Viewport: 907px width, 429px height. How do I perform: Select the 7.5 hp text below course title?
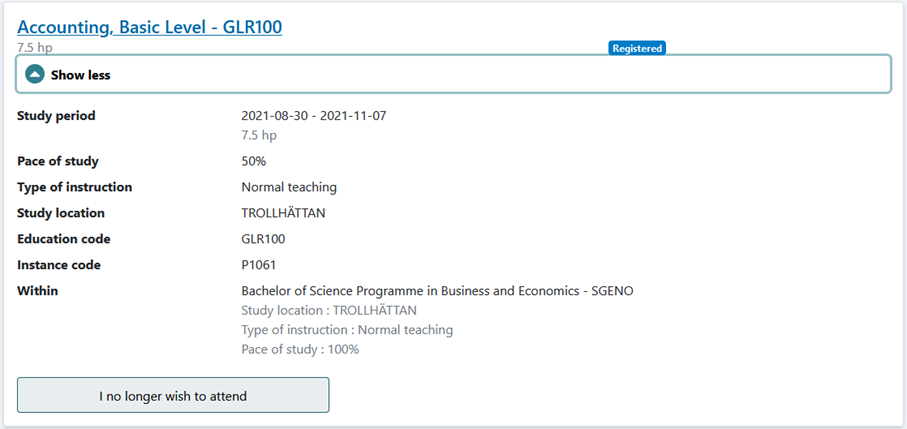tap(35, 48)
